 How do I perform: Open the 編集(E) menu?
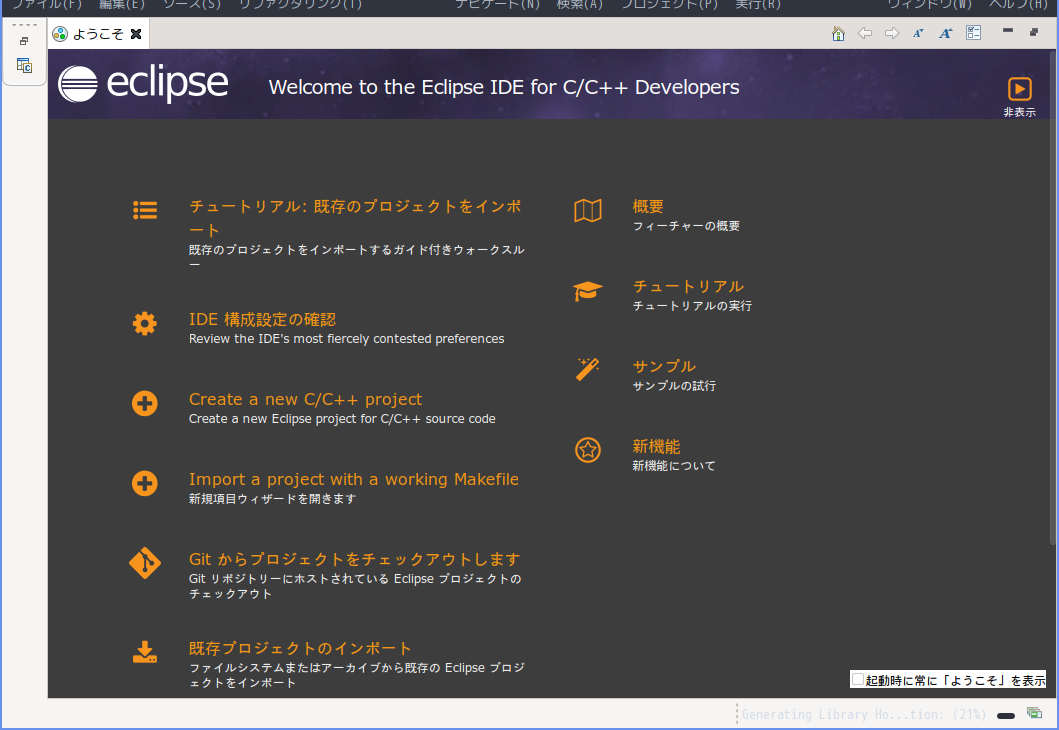(x=122, y=5)
